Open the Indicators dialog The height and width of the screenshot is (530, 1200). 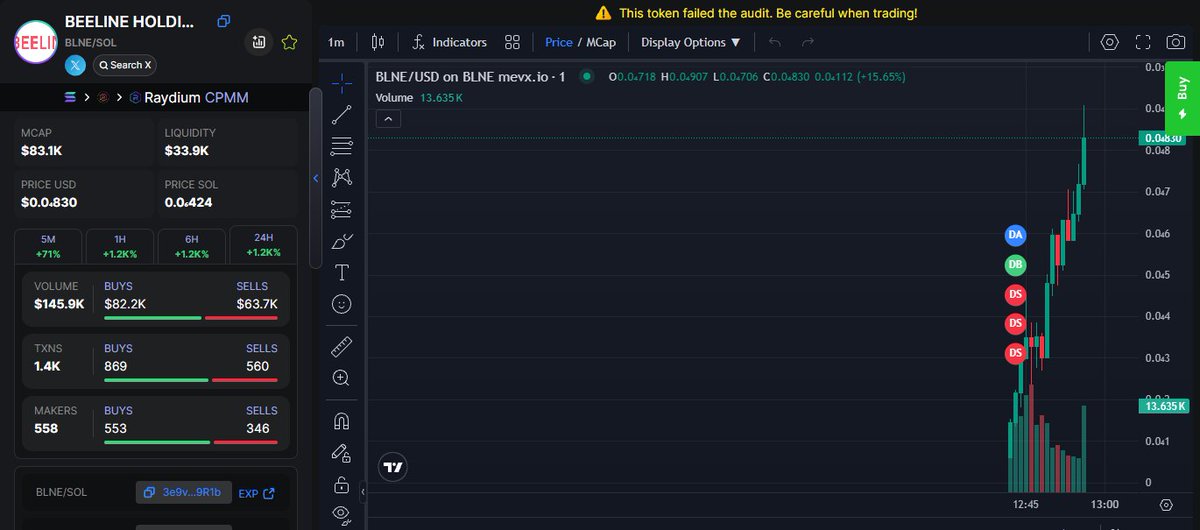pos(449,42)
